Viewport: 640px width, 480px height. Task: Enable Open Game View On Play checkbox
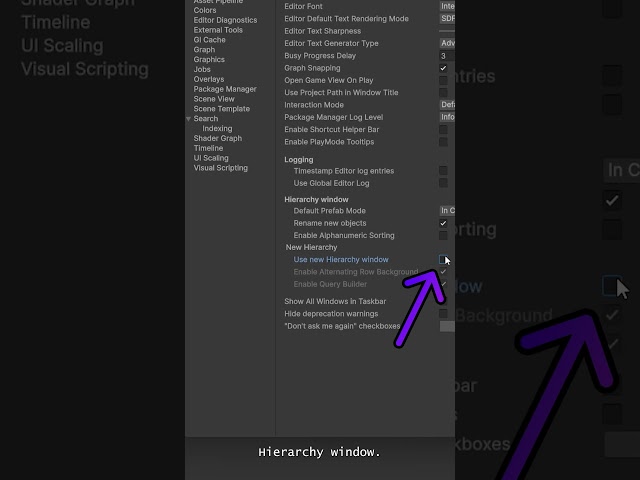[443, 80]
